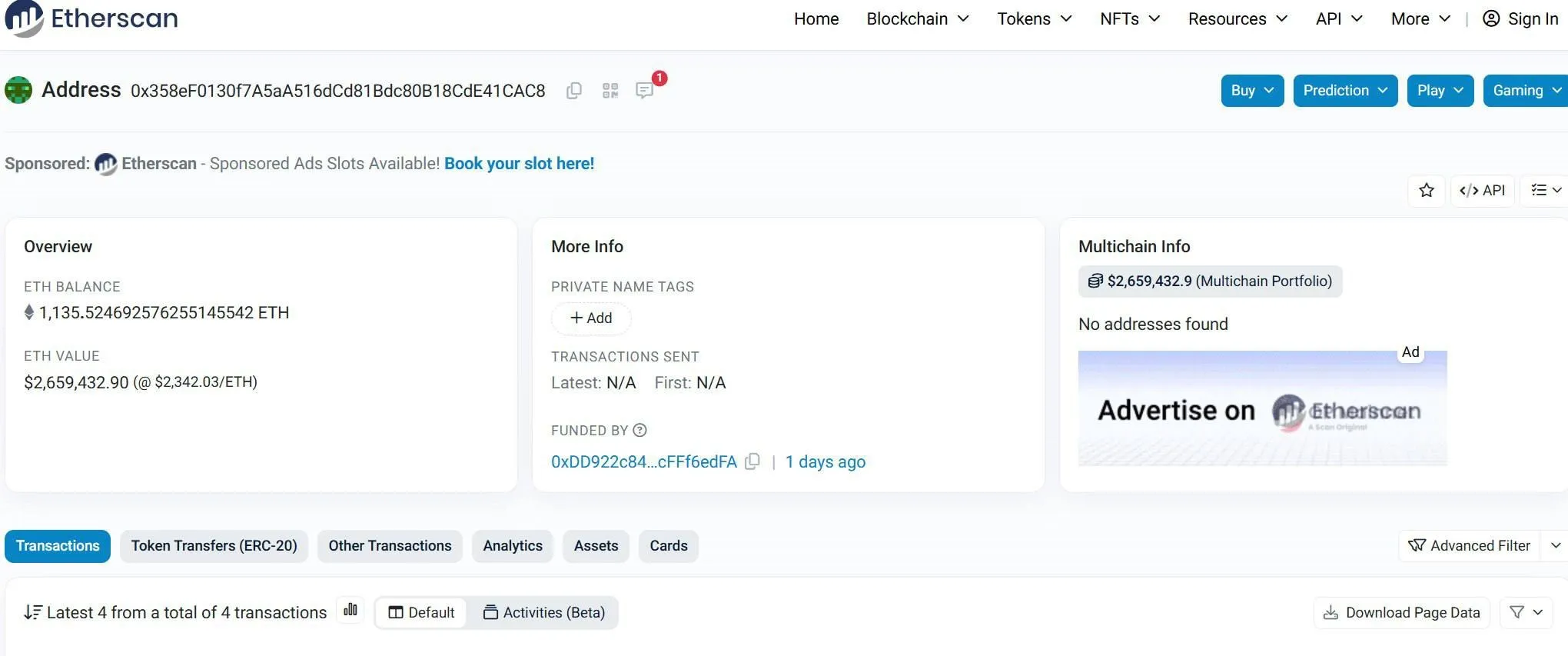Open the Gaming dropdown button

[1526, 91]
